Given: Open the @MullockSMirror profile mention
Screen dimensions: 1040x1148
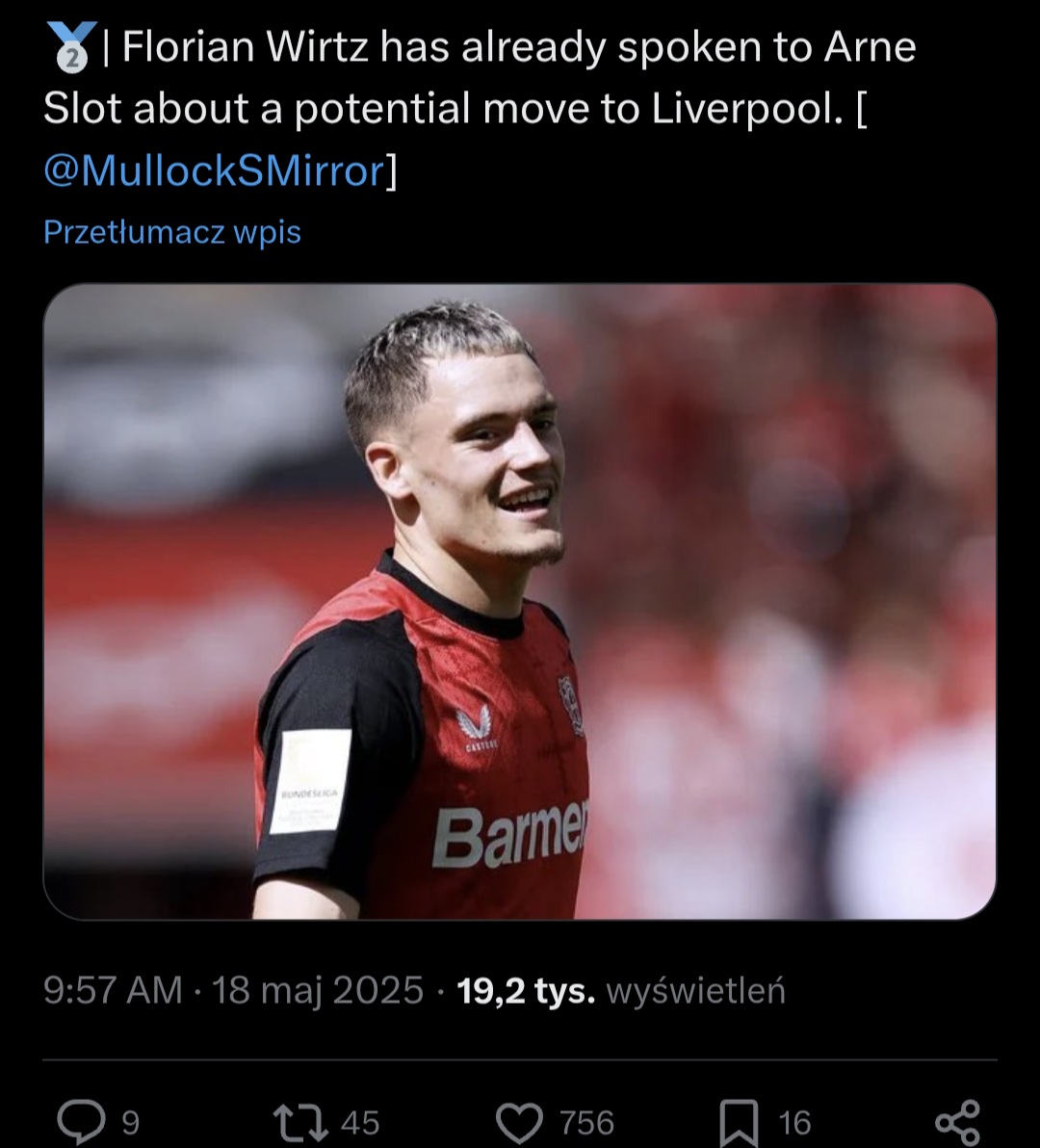Looking at the screenshot, I should 214,170.
